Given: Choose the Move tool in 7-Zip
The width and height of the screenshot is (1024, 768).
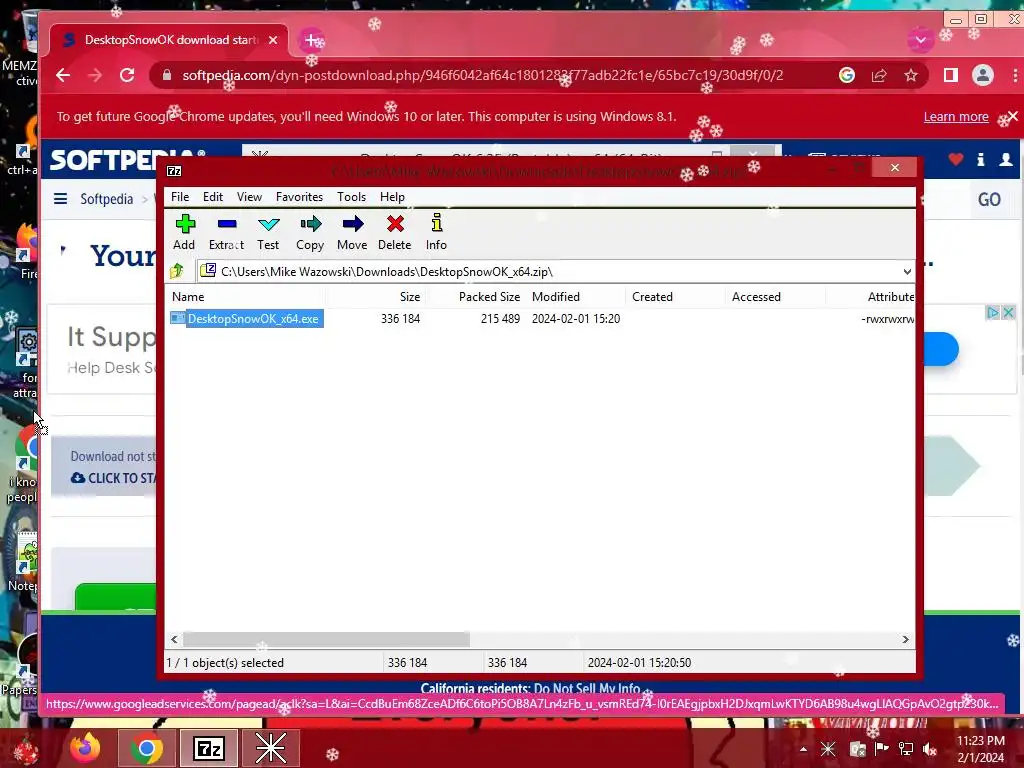Looking at the screenshot, I should pos(352,232).
